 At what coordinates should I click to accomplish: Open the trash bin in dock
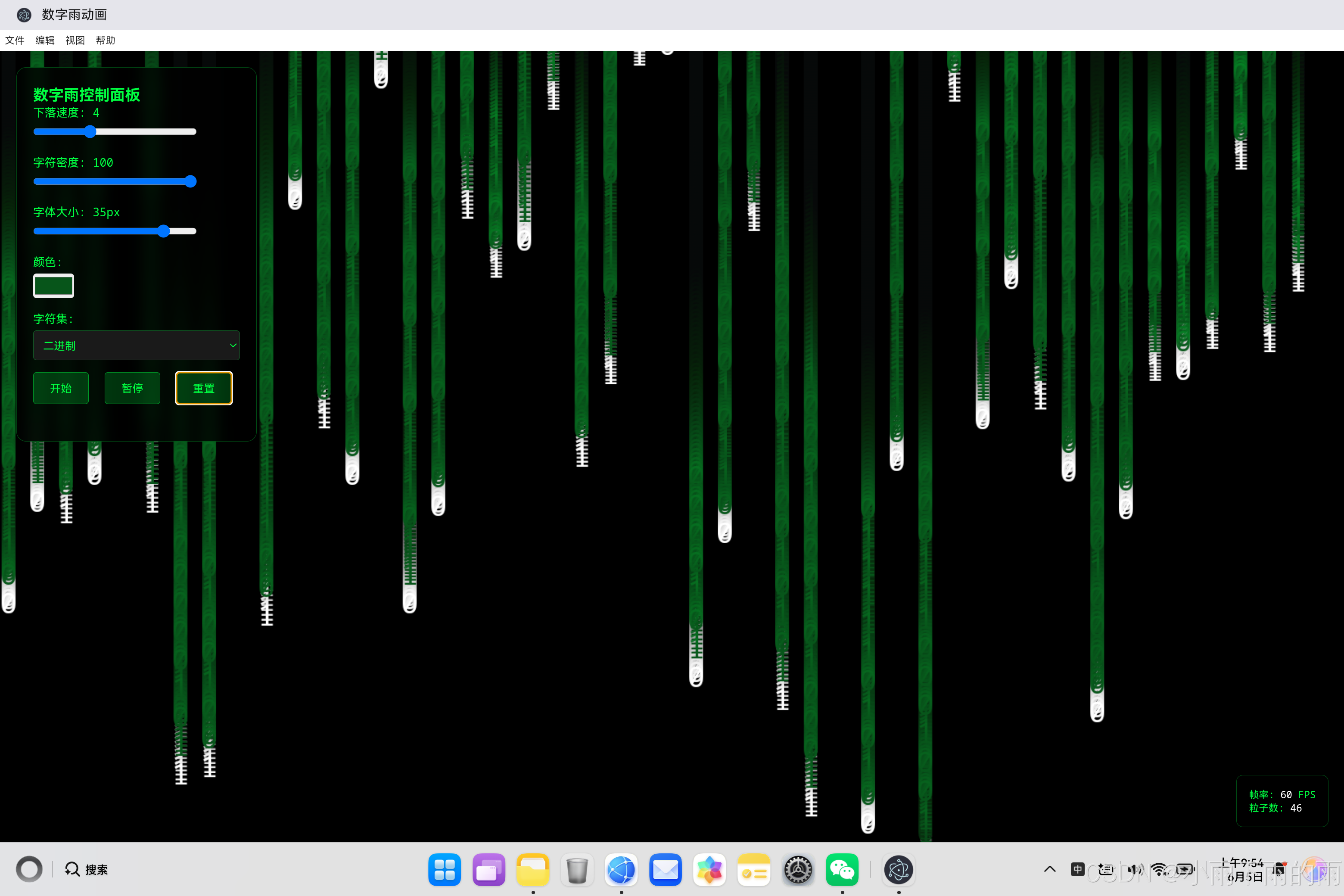click(x=577, y=870)
